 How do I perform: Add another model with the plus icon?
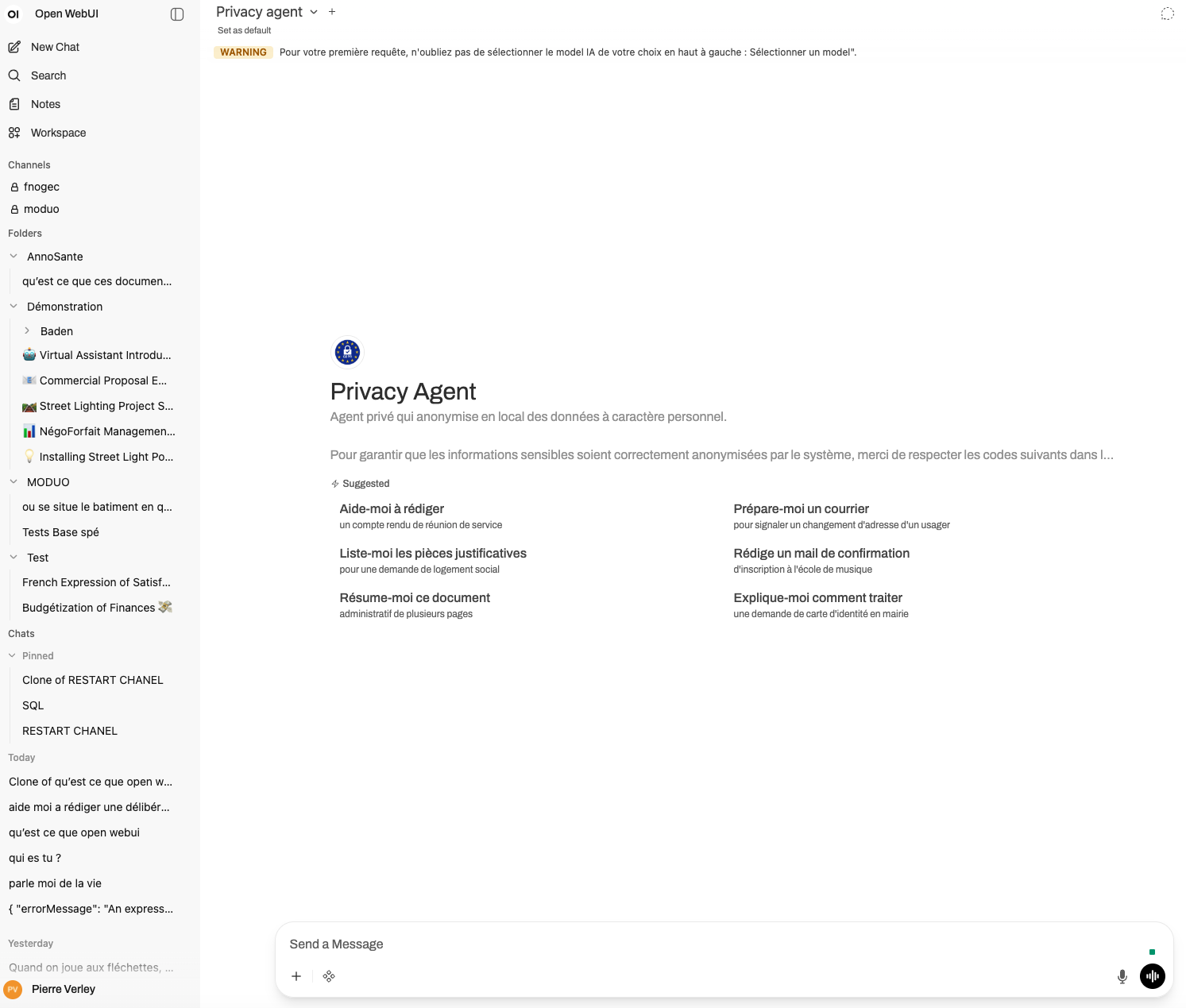click(332, 12)
